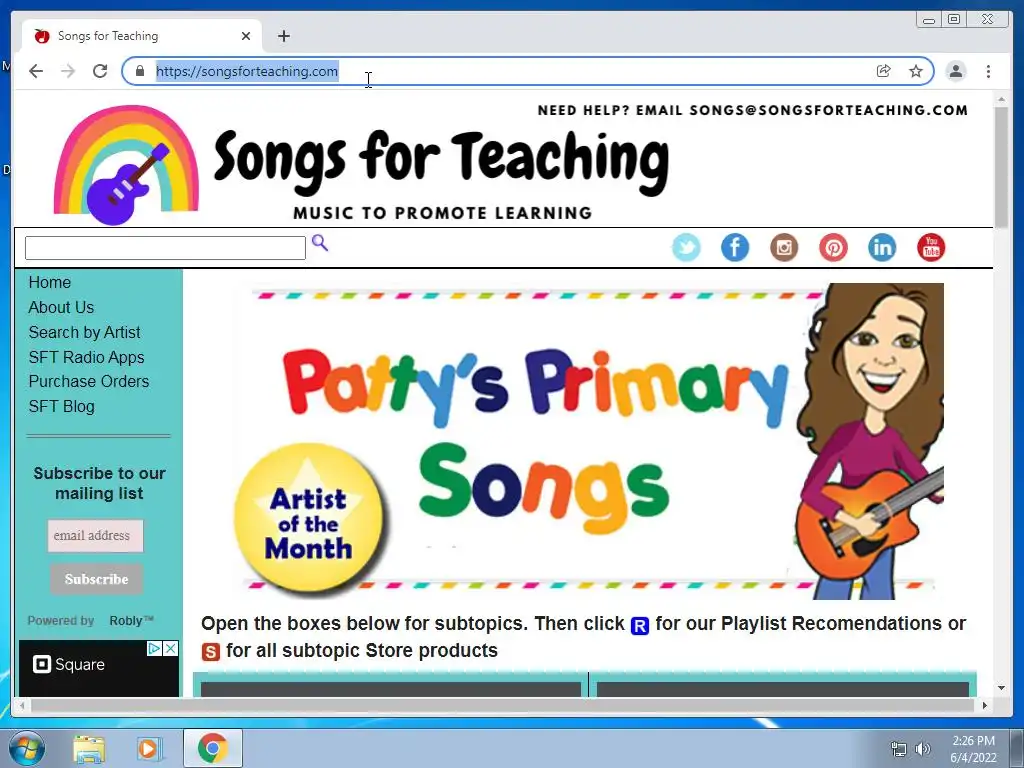Click the Artist of the Month badge
This screenshot has height=768, width=1024.
pos(309,518)
